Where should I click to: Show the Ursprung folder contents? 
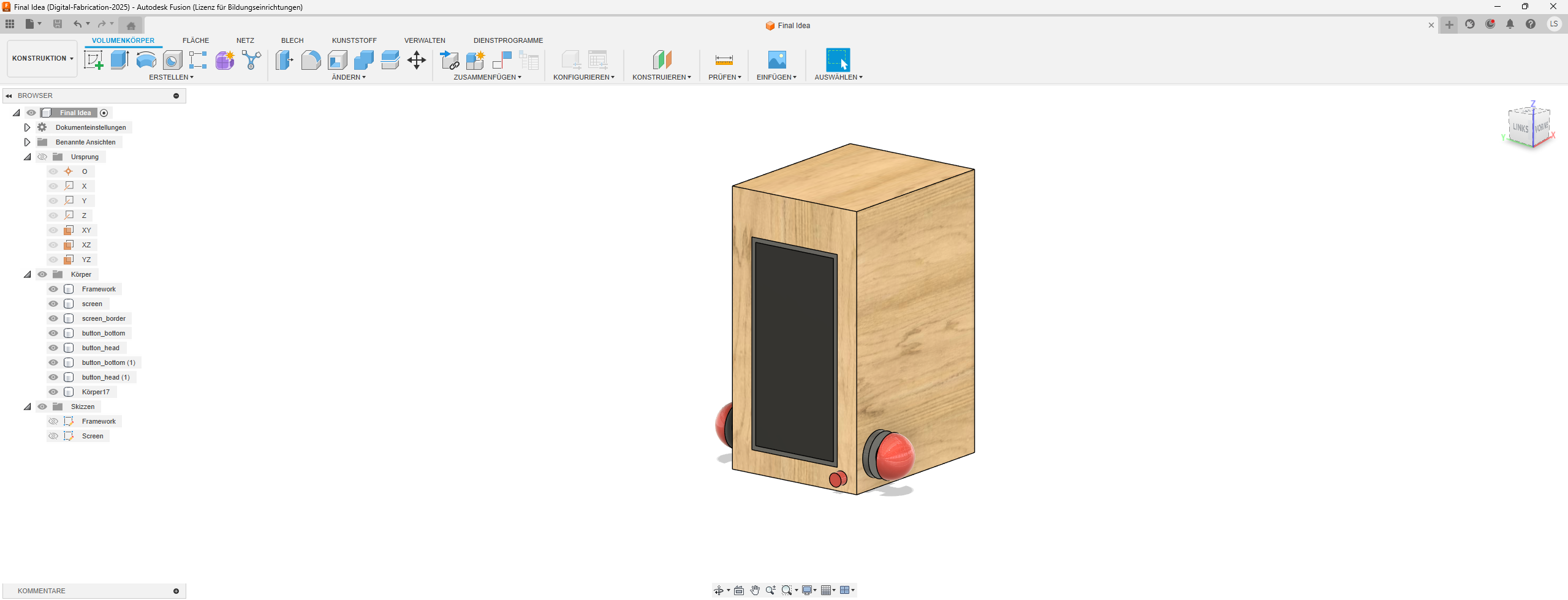point(27,157)
